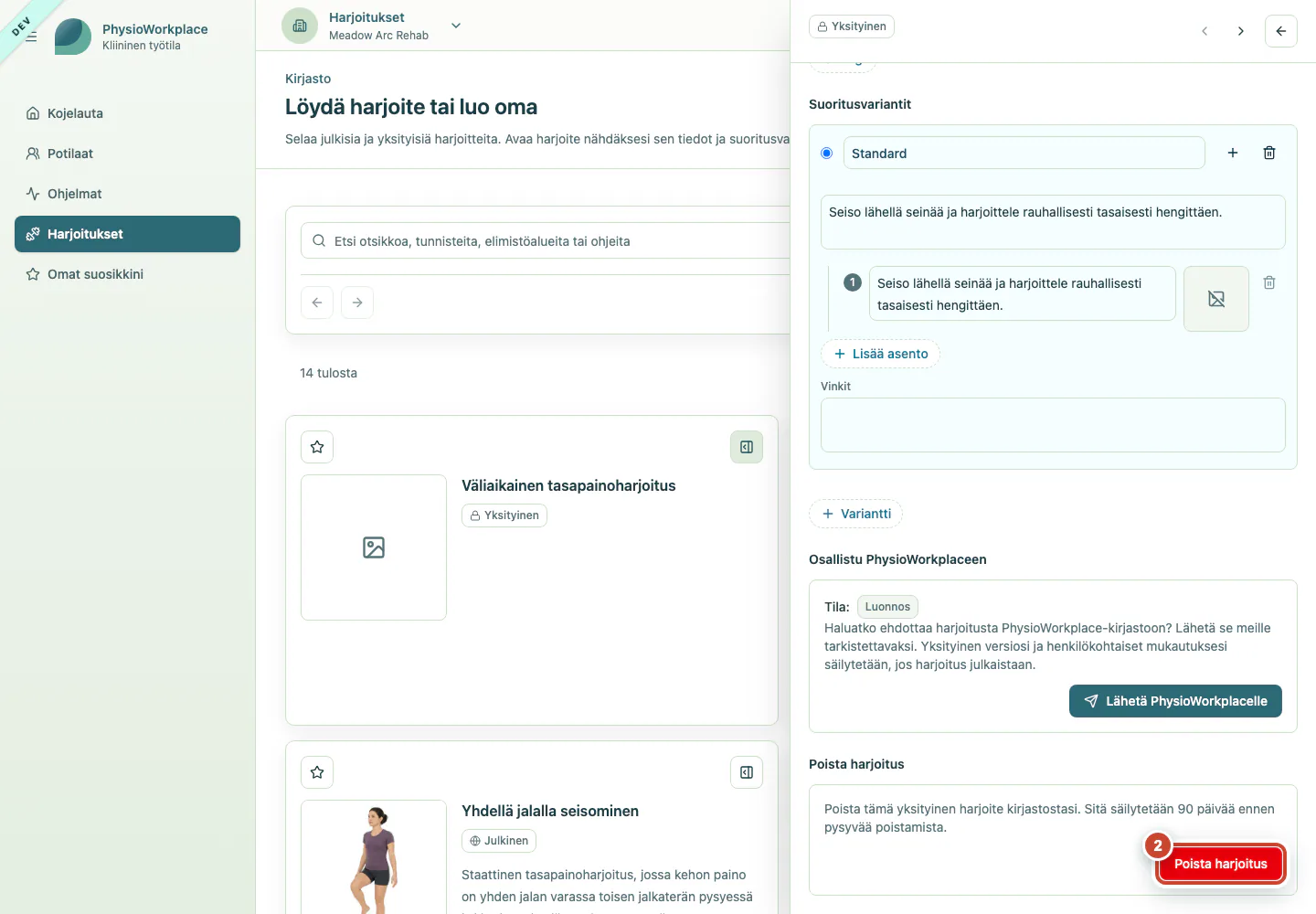This screenshot has height=914, width=1316.
Task: Click the Julkinen badge on exercise card
Action: click(499, 841)
